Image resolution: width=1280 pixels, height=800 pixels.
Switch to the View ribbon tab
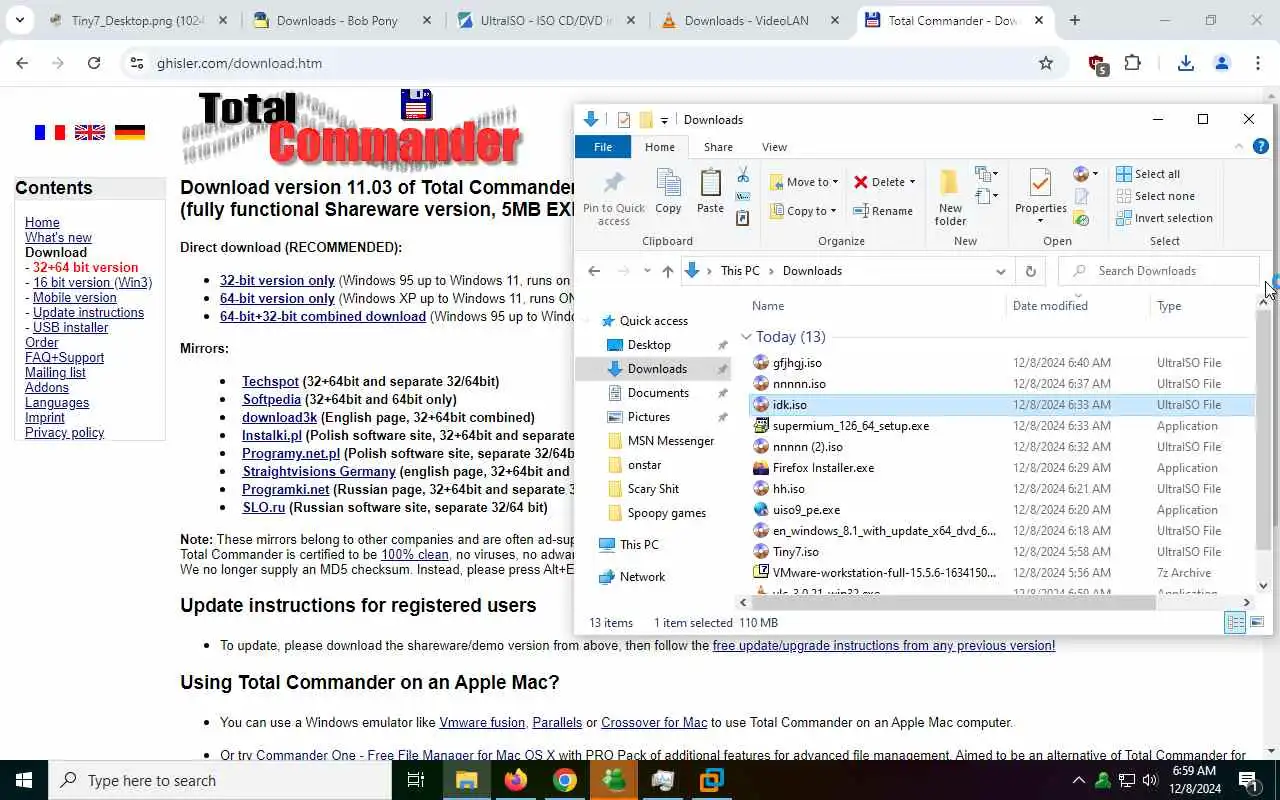coord(774,147)
